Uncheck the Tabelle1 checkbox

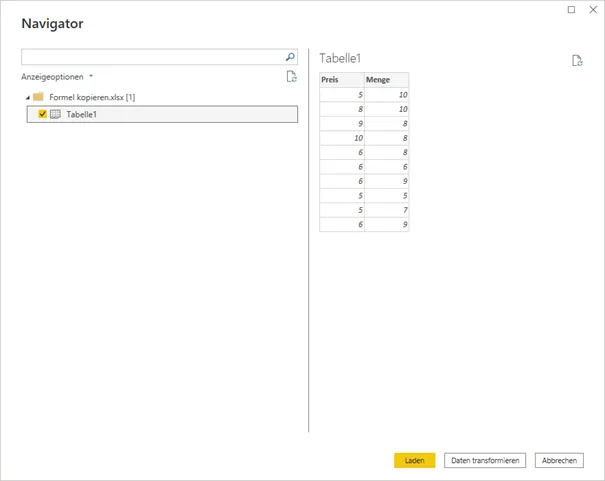[x=42, y=114]
